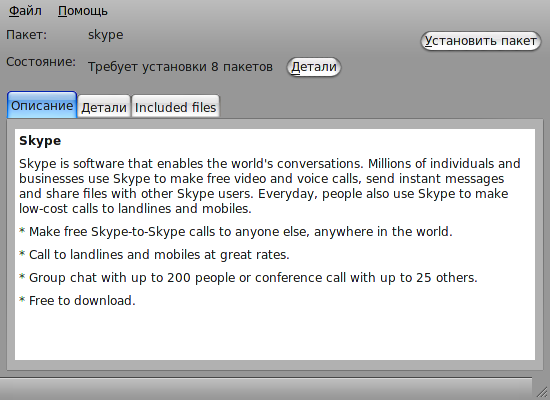Open the Included files tab
This screenshot has height=400, width=550.
click(175, 107)
